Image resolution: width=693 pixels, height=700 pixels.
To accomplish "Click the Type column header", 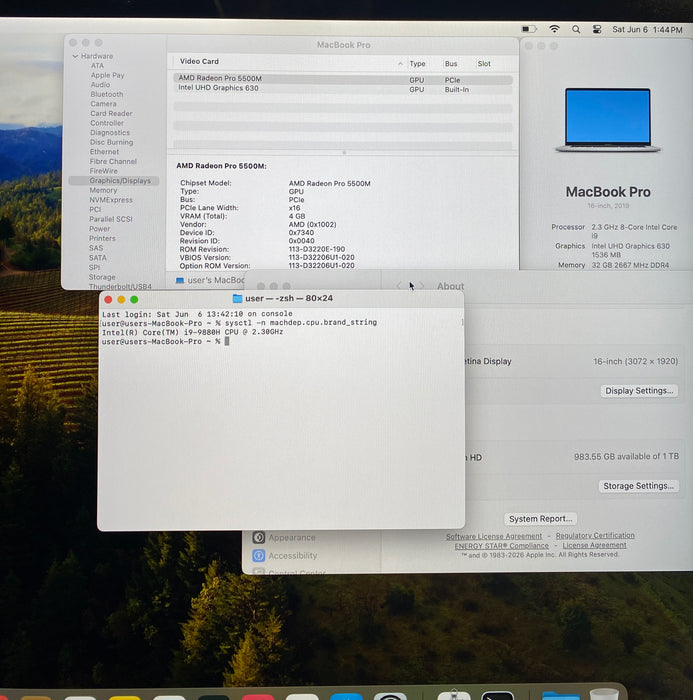I will click(x=417, y=64).
